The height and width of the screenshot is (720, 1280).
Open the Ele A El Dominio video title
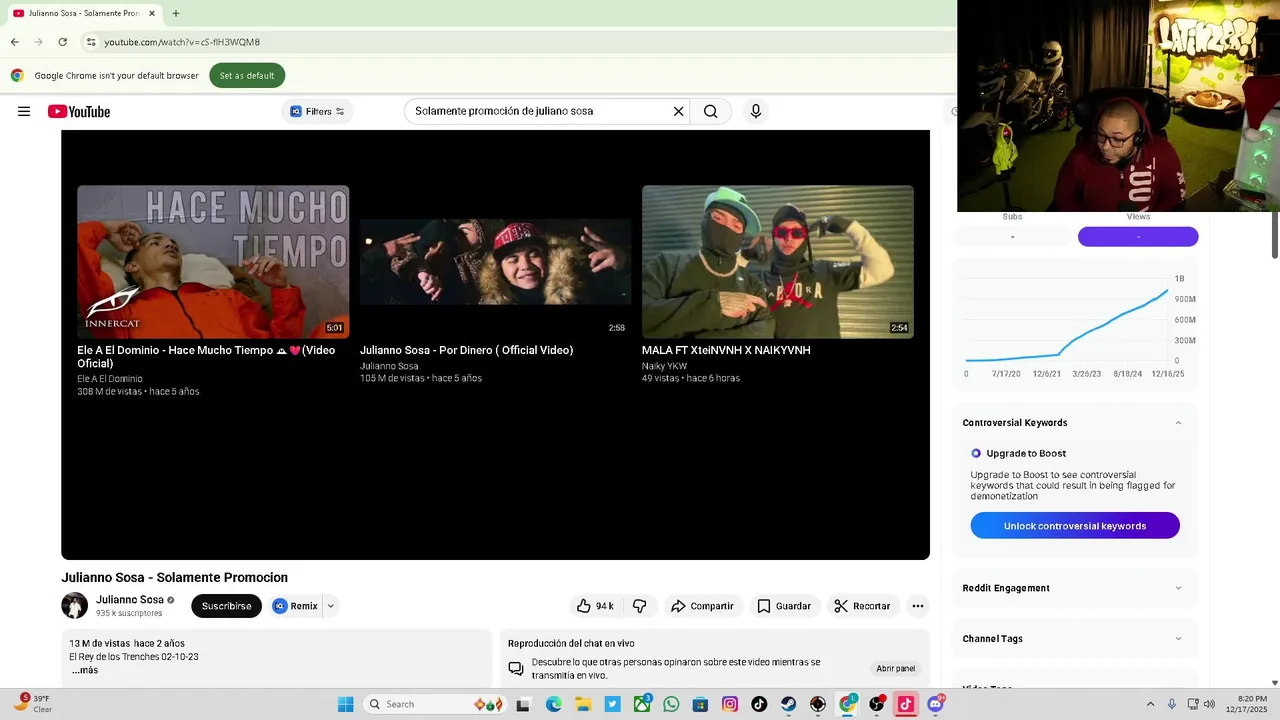206,357
